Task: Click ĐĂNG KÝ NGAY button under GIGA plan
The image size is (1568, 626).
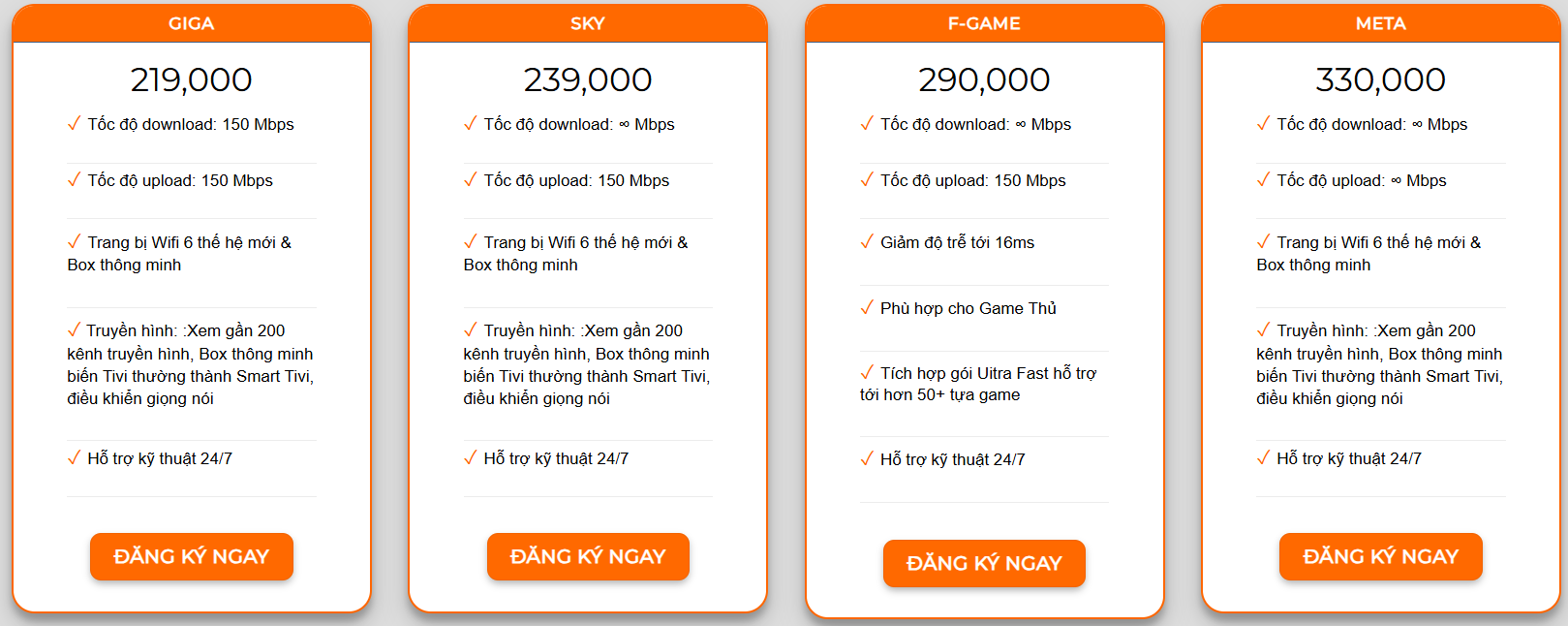Action: pyautogui.click(x=192, y=556)
